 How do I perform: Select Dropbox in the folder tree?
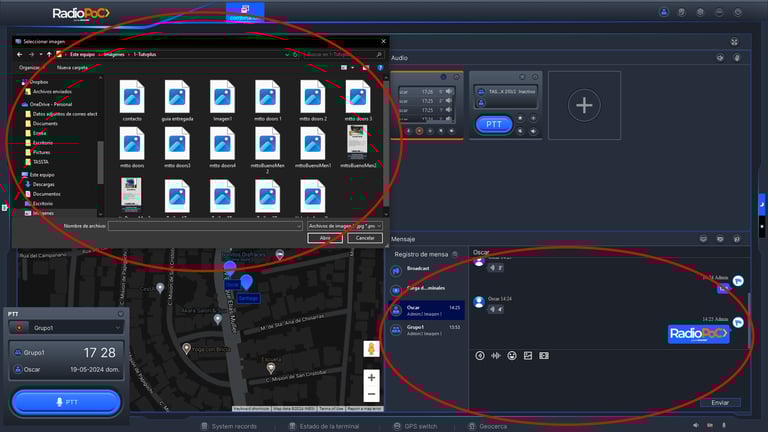[35, 82]
